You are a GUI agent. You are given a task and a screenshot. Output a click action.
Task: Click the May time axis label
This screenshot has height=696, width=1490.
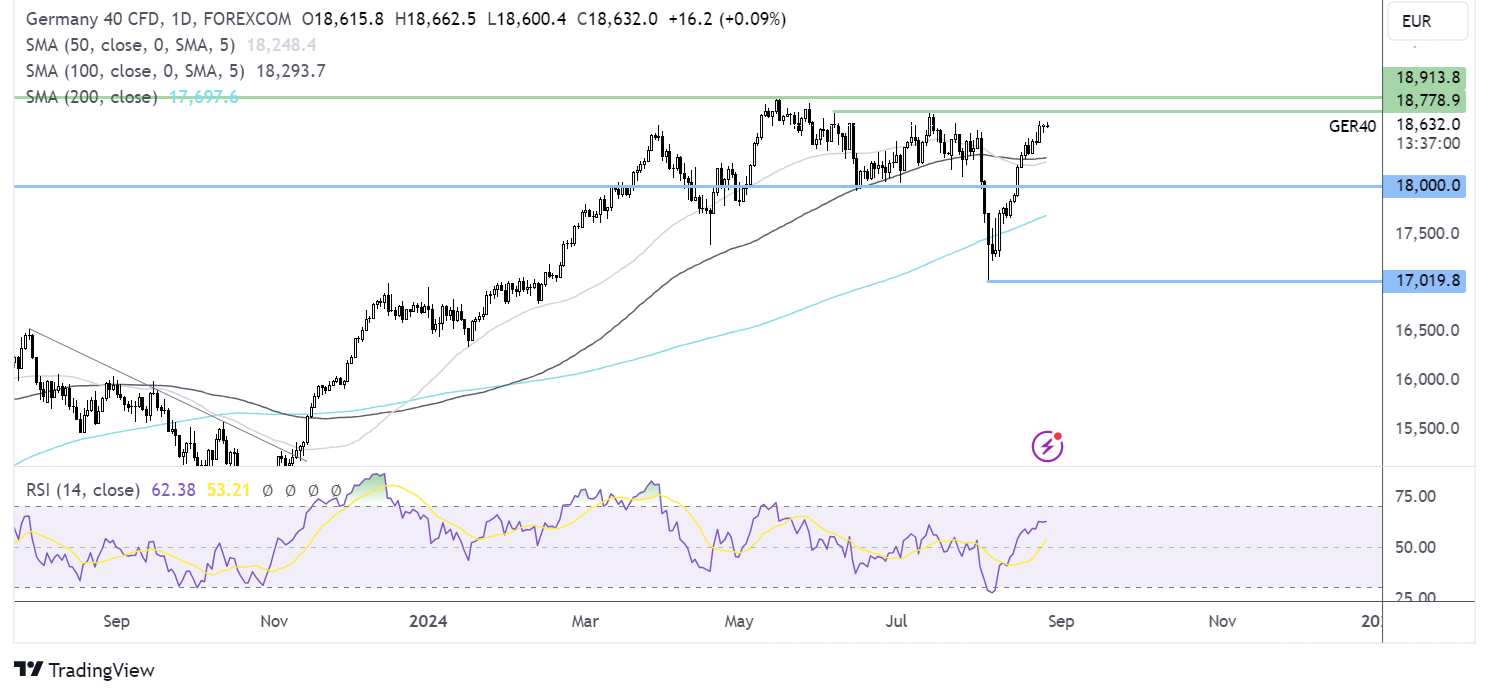click(x=740, y=621)
